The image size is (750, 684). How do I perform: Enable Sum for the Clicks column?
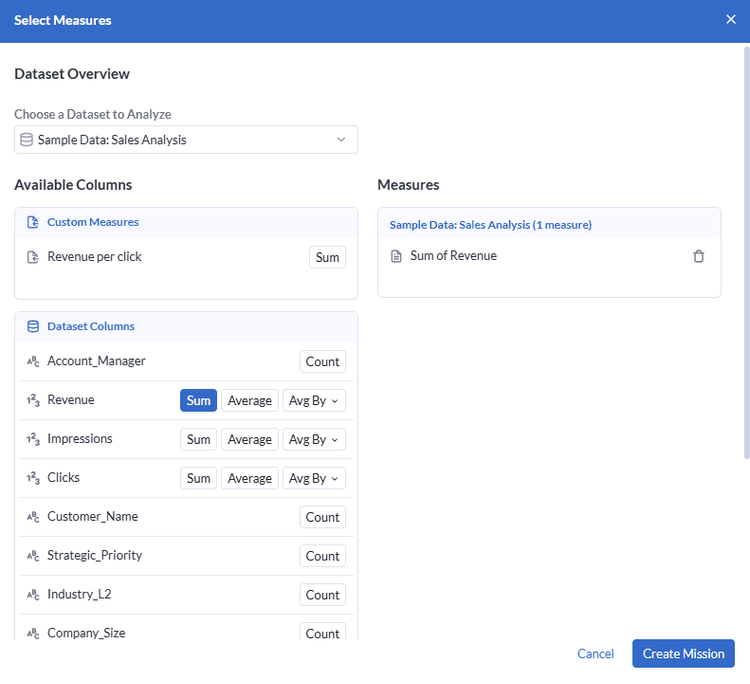coord(198,479)
